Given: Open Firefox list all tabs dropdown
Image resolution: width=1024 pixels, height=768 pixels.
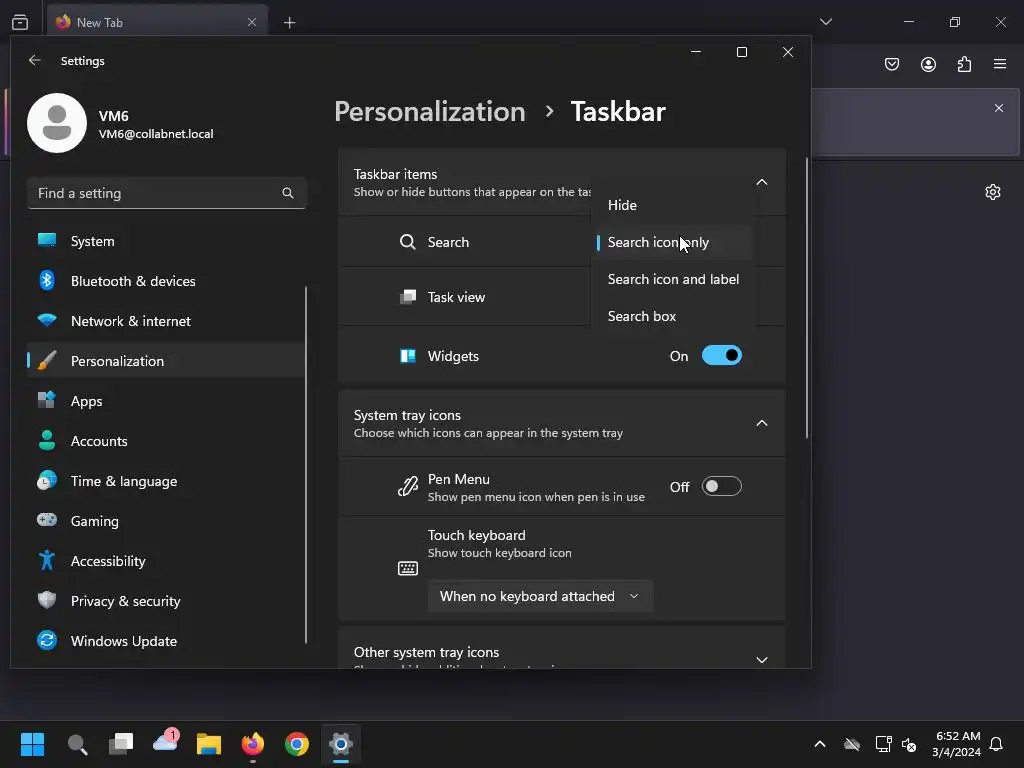Looking at the screenshot, I should pos(825,22).
